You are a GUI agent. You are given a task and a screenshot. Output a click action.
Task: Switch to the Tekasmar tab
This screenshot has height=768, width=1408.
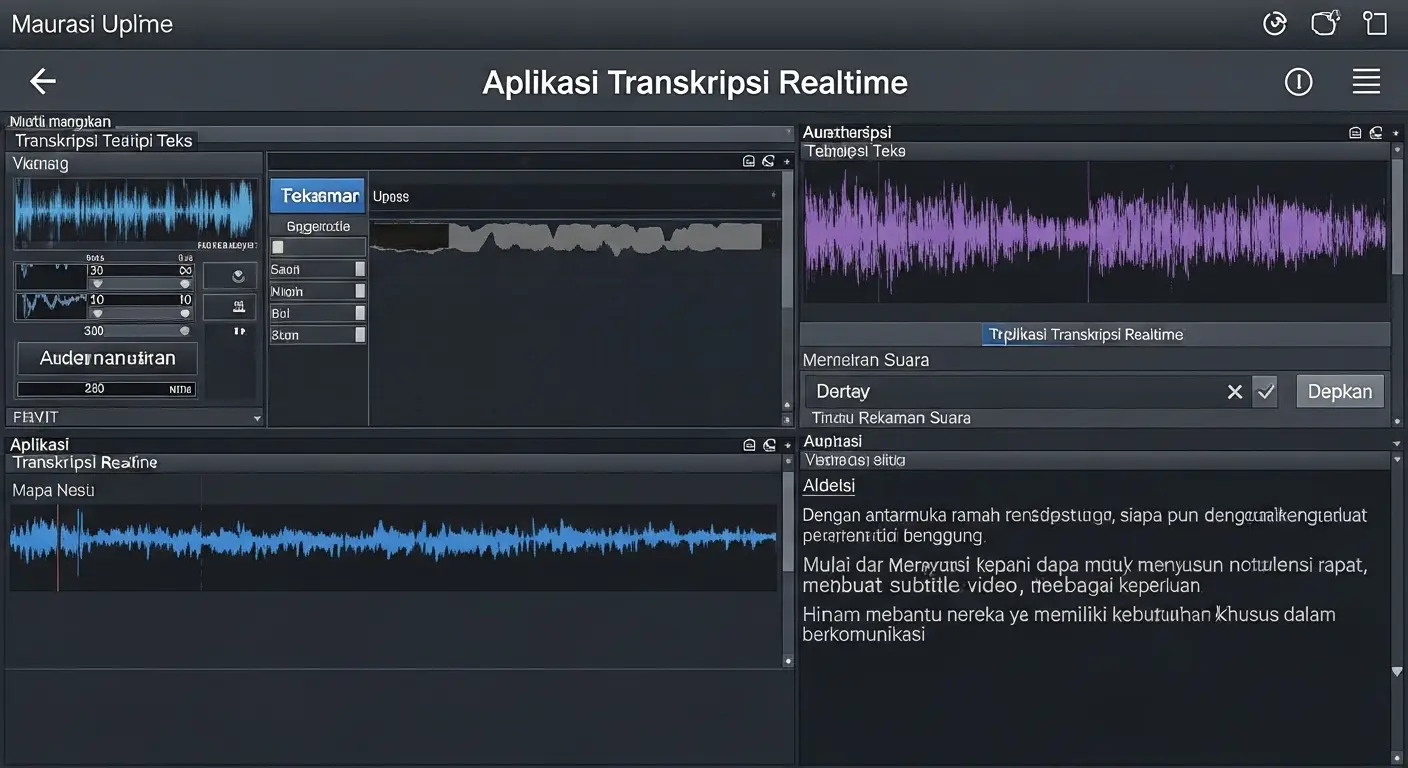coord(317,195)
